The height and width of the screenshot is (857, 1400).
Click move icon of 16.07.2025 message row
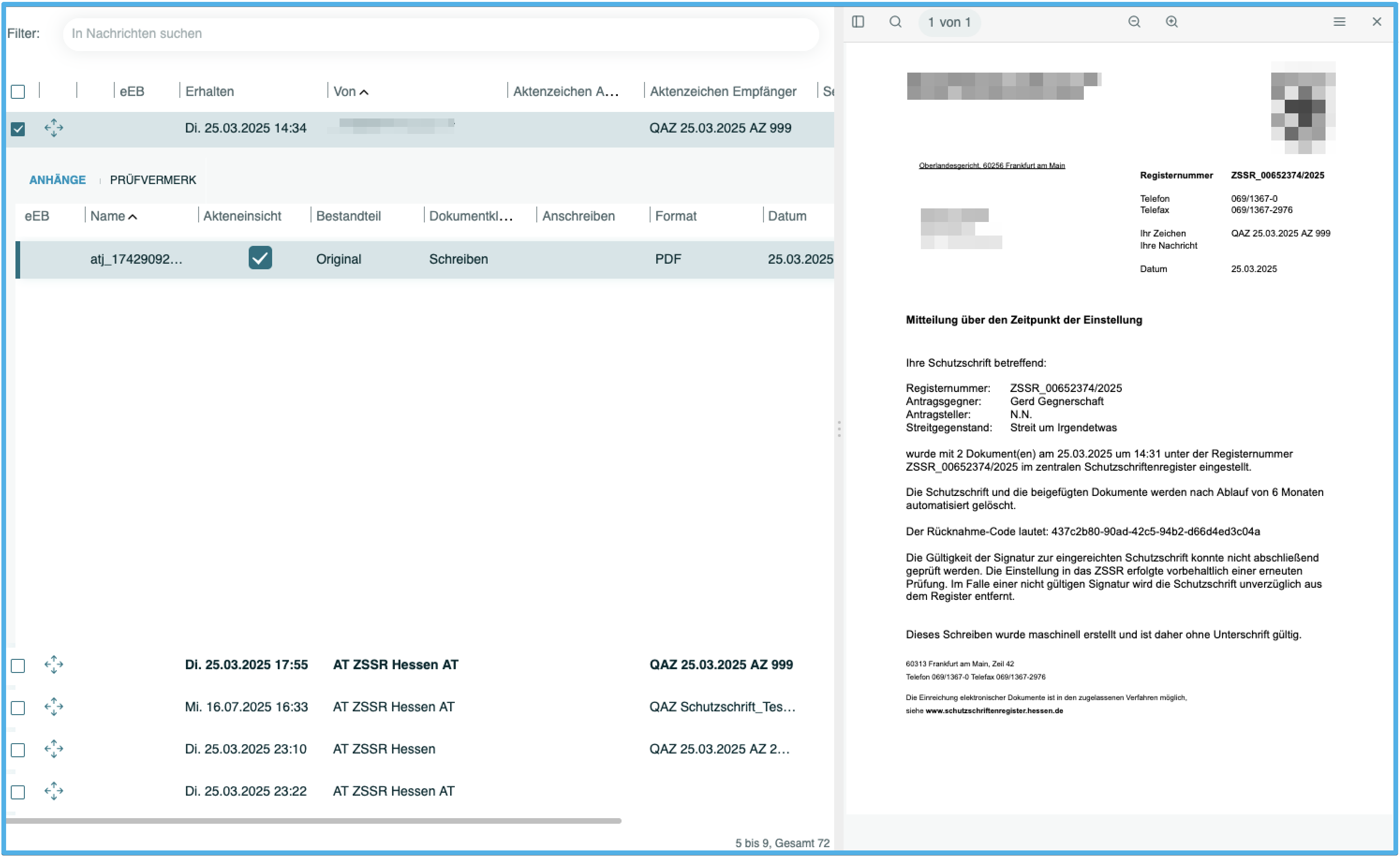click(x=54, y=707)
